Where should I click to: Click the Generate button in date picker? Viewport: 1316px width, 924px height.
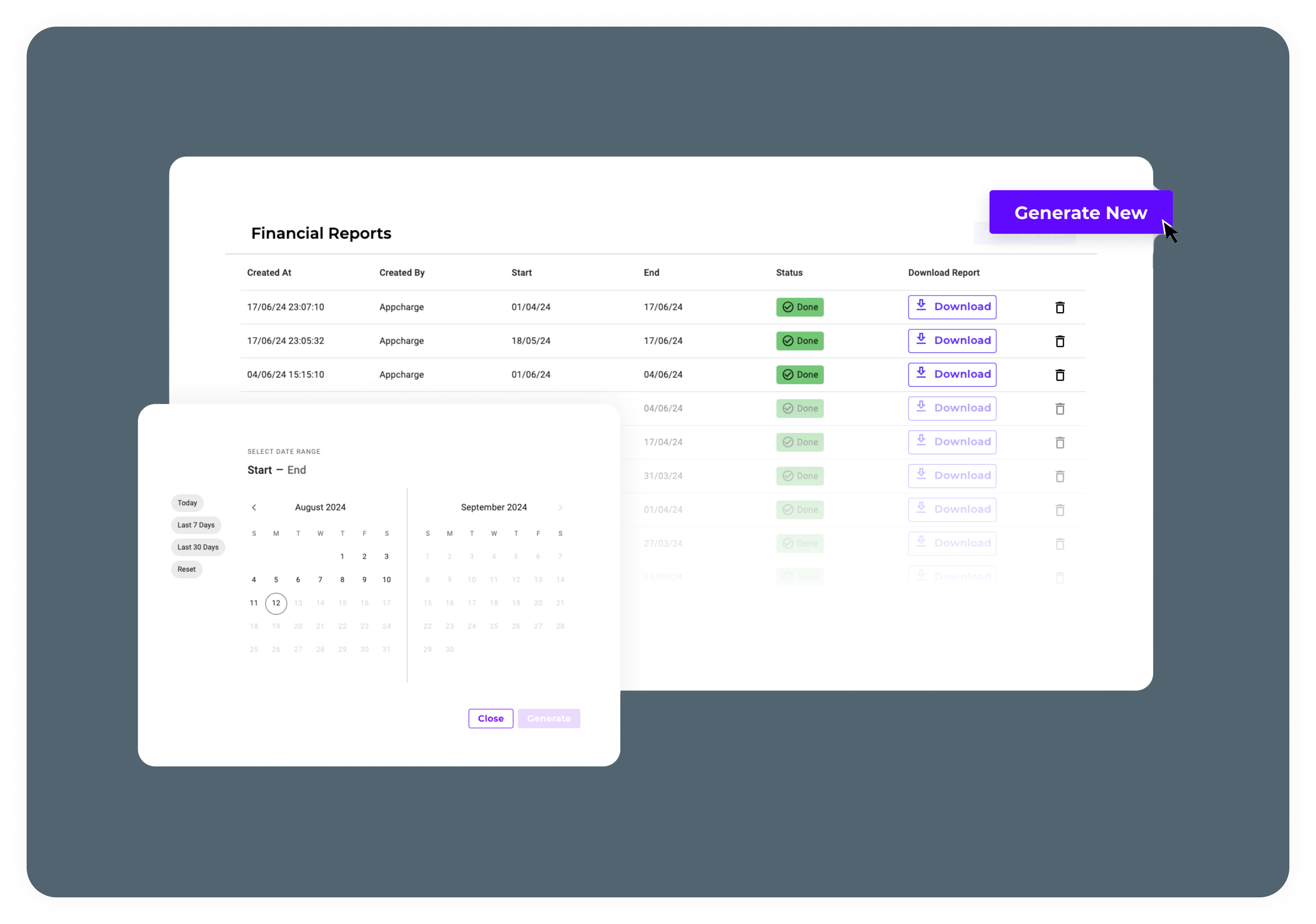coord(548,718)
